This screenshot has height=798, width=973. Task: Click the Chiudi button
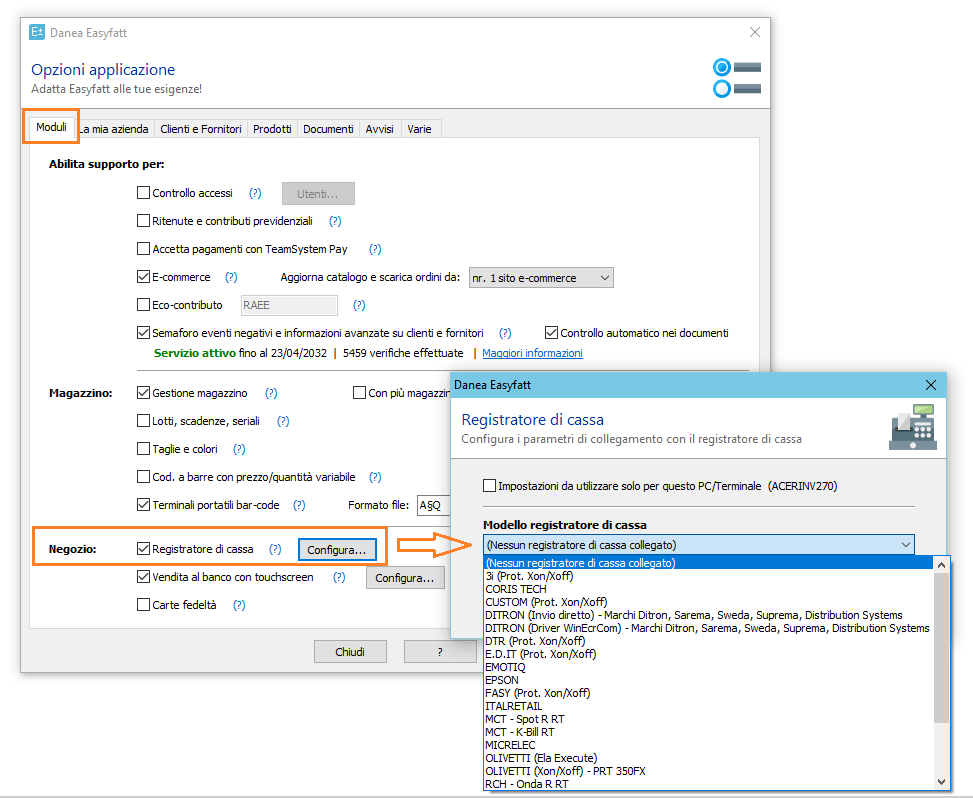click(350, 652)
